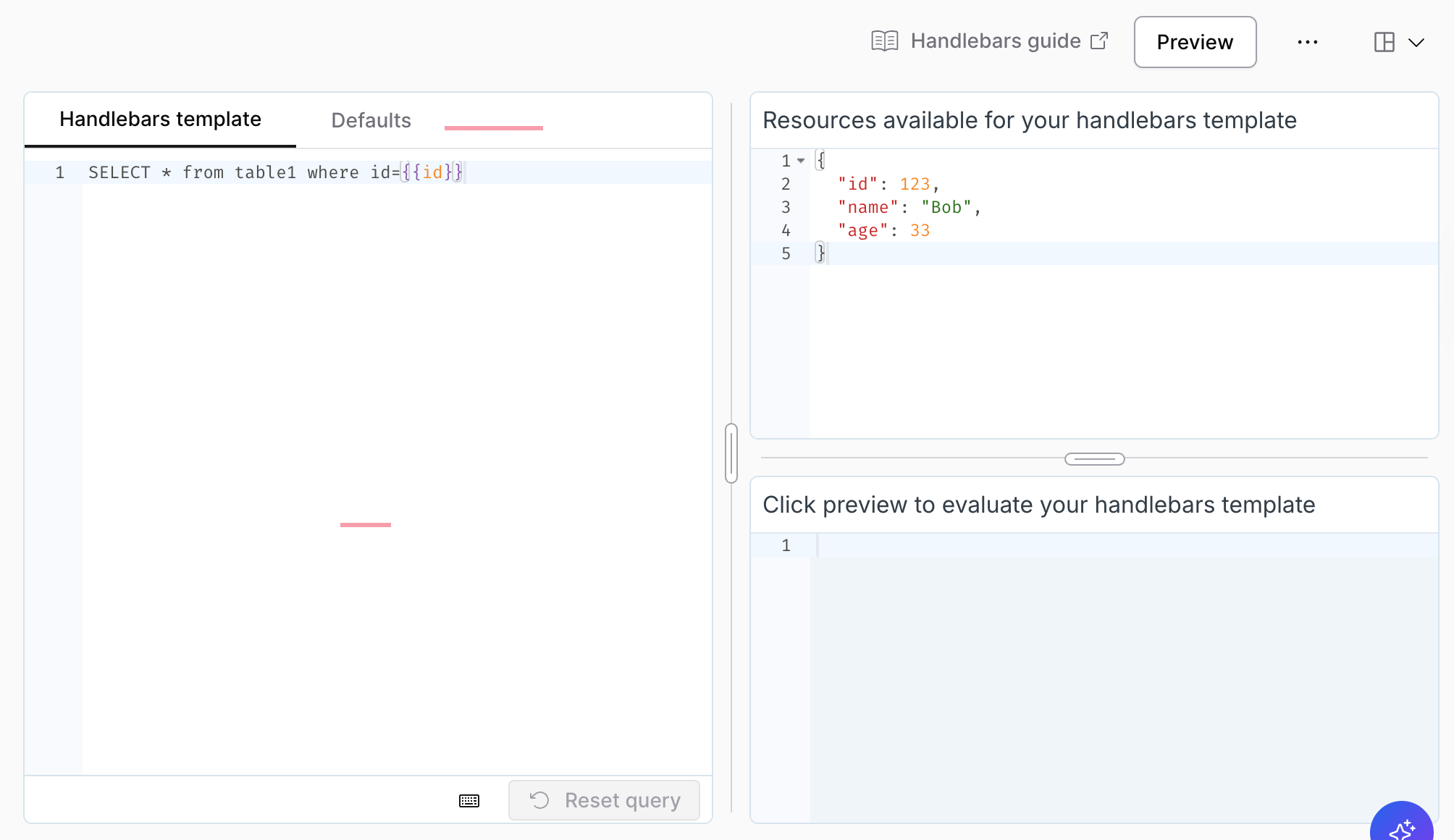Click the panel layout icon
Image resolution: width=1454 pixels, height=840 pixels.
coord(1384,42)
